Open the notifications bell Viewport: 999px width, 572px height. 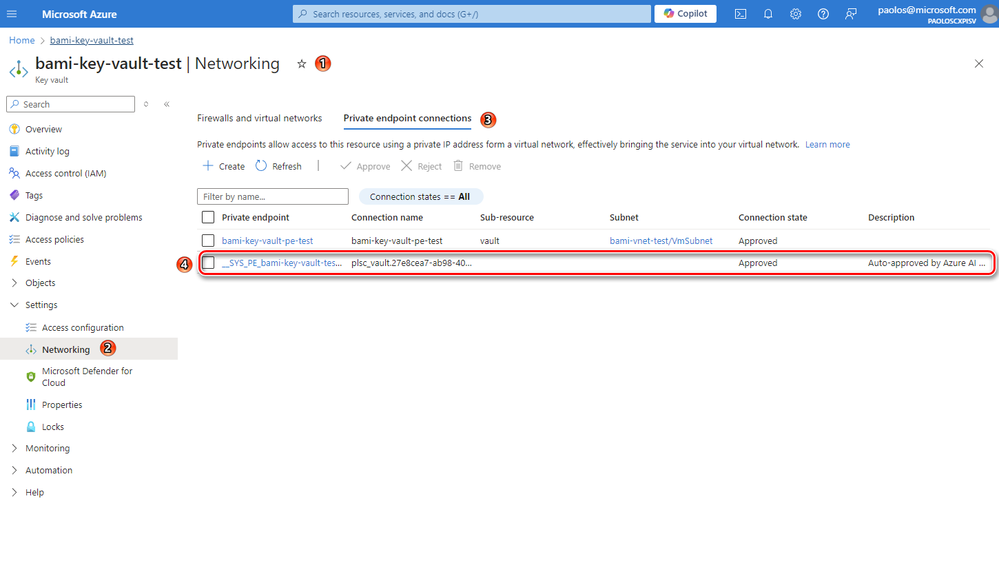tap(768, 13)
